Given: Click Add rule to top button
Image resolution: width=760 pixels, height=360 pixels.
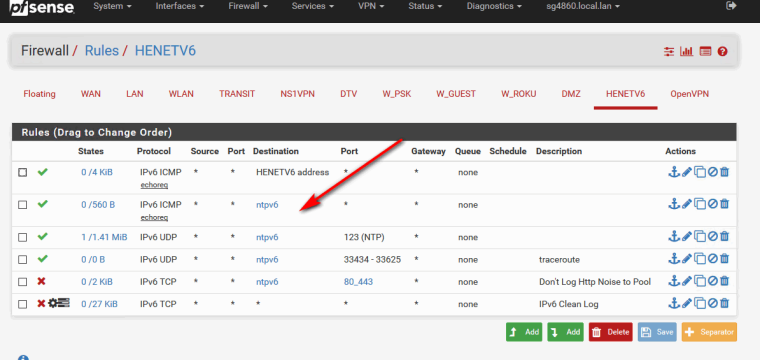Looking at the screenshot, I should tap(525, 332).
